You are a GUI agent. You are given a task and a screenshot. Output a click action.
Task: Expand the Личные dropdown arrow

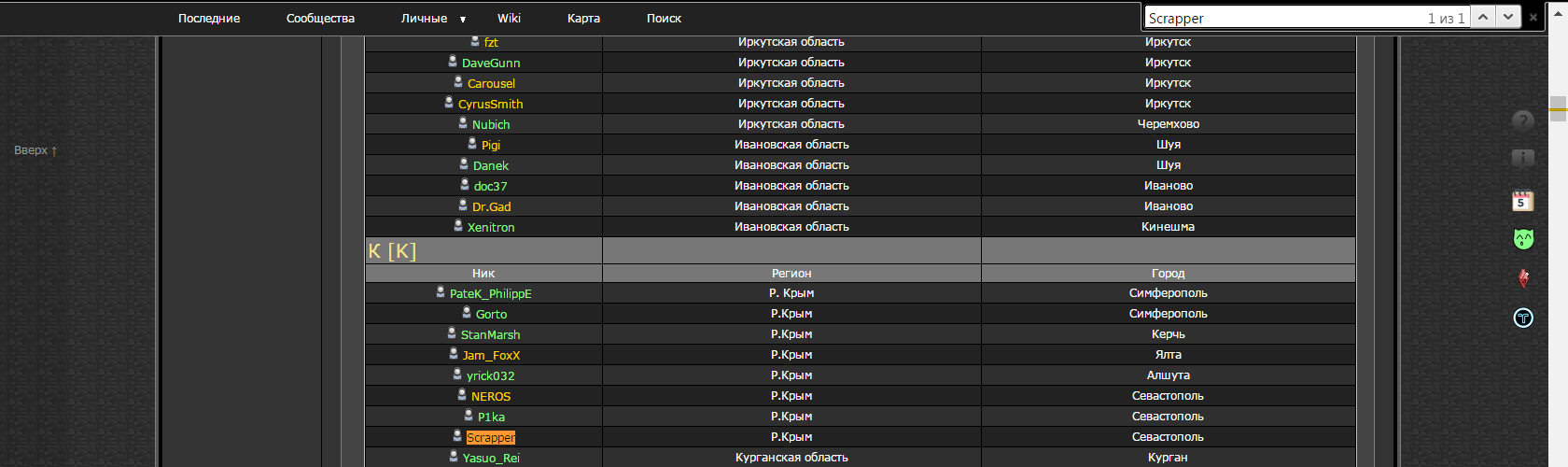(x=462, y=19)
